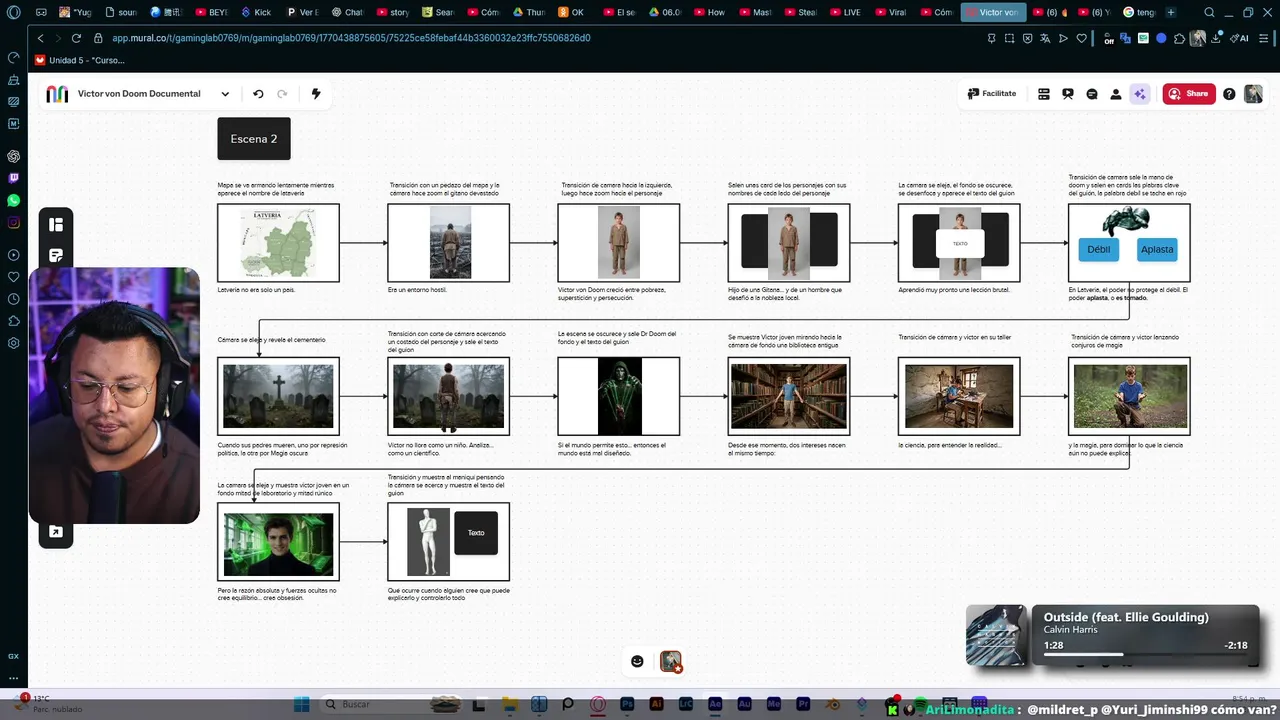The width and height of the screenshot is (1280, 720).
Task: Select the Latveria map thumbnail
Action: [279, 243]
